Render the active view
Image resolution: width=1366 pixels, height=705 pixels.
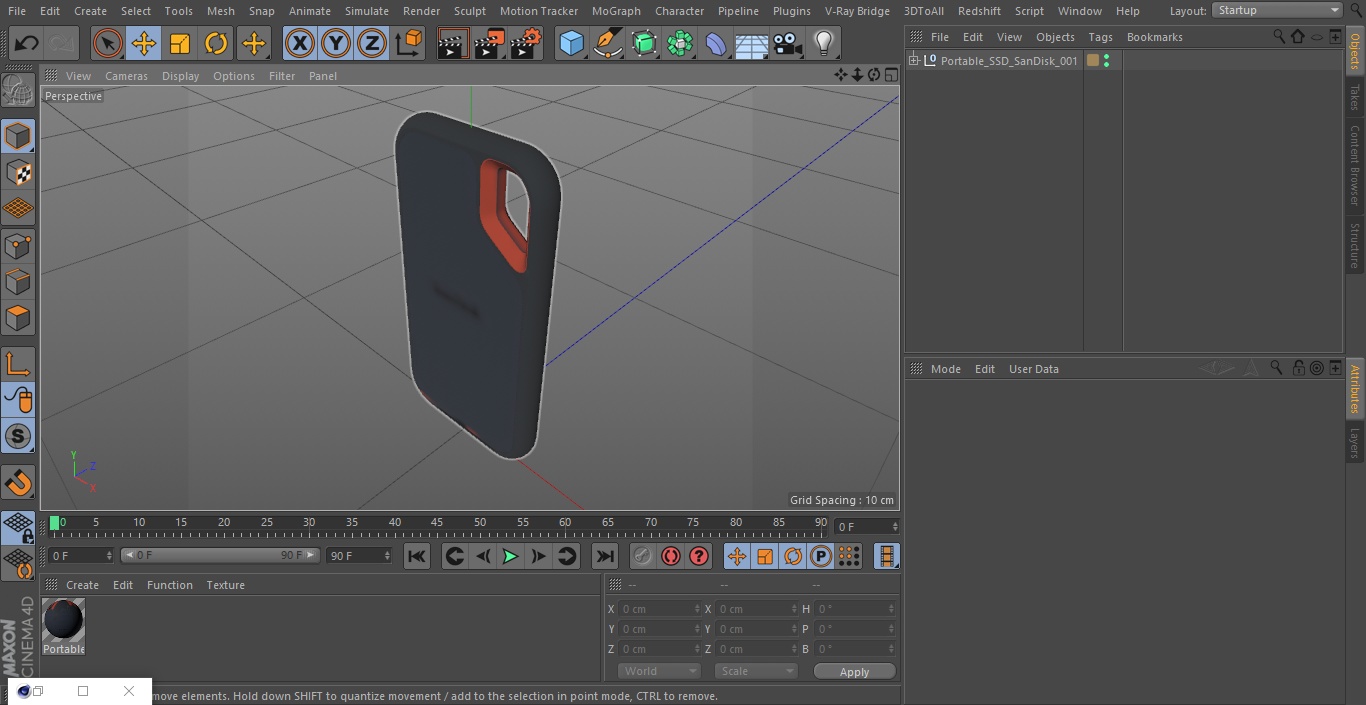[453, 44]
